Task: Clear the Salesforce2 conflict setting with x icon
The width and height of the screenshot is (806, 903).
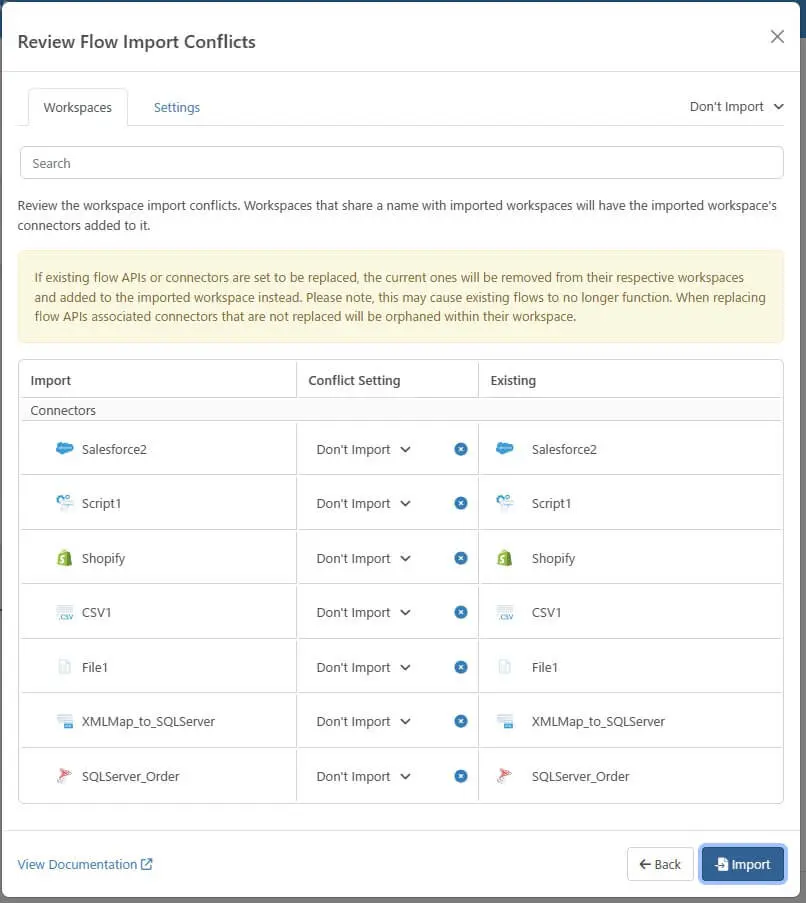Action: [461, 449]
